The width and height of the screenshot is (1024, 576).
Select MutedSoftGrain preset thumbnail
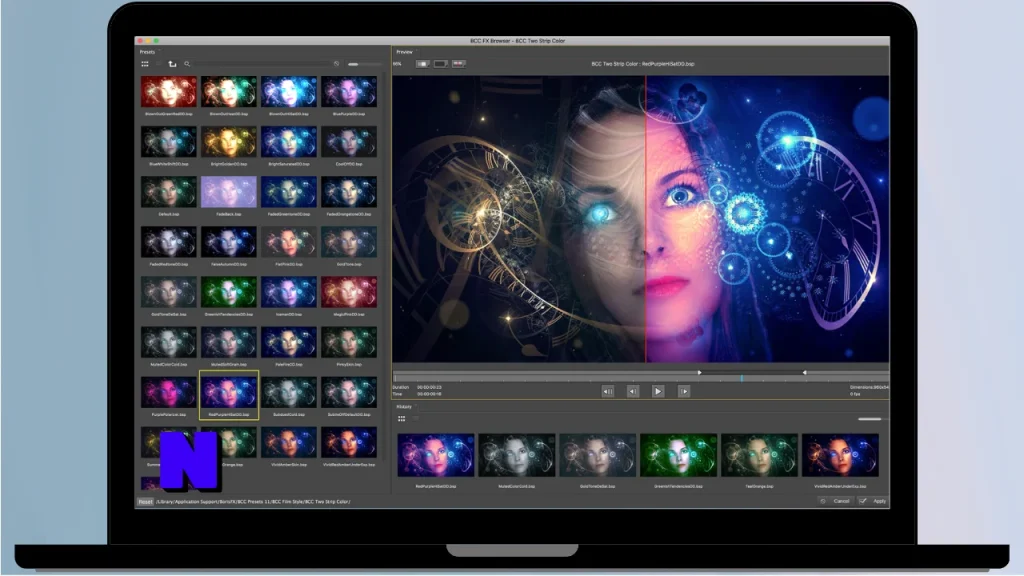click(229, 342)
